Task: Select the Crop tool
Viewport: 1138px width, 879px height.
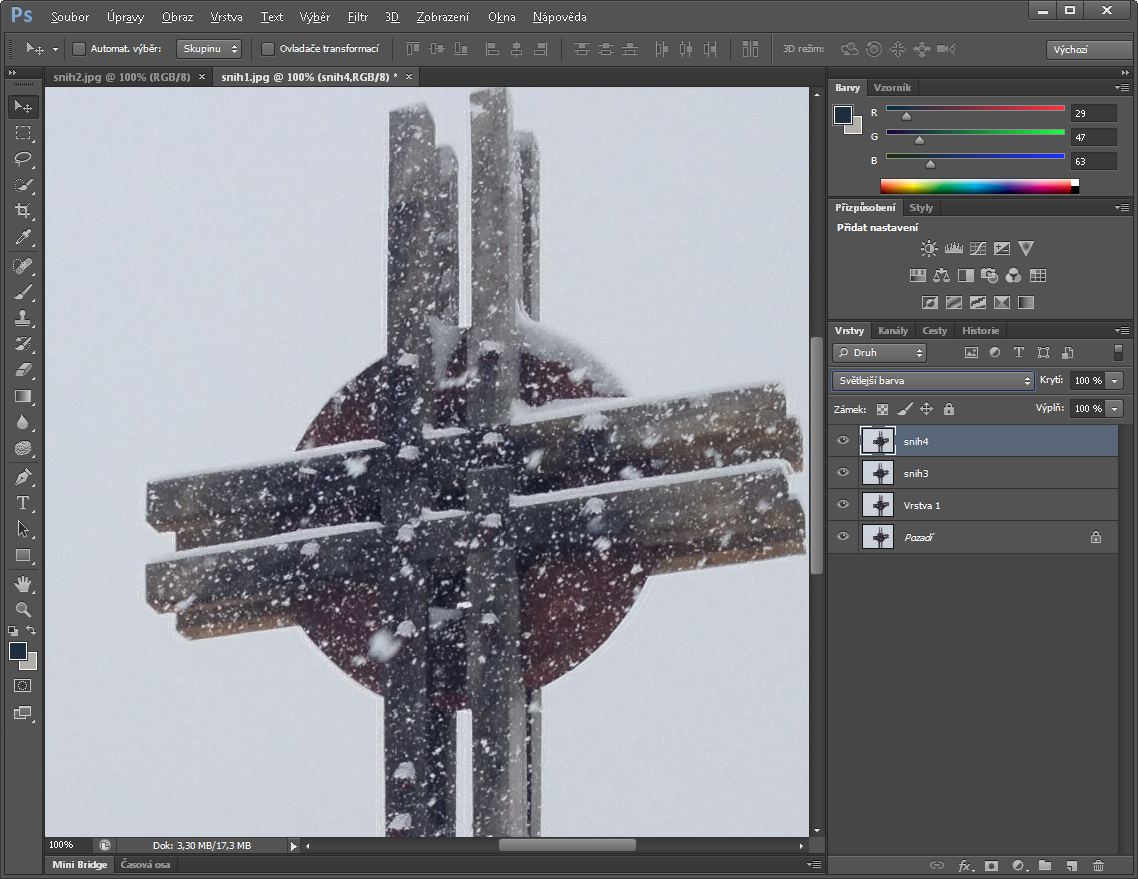Action: (22, 211)
